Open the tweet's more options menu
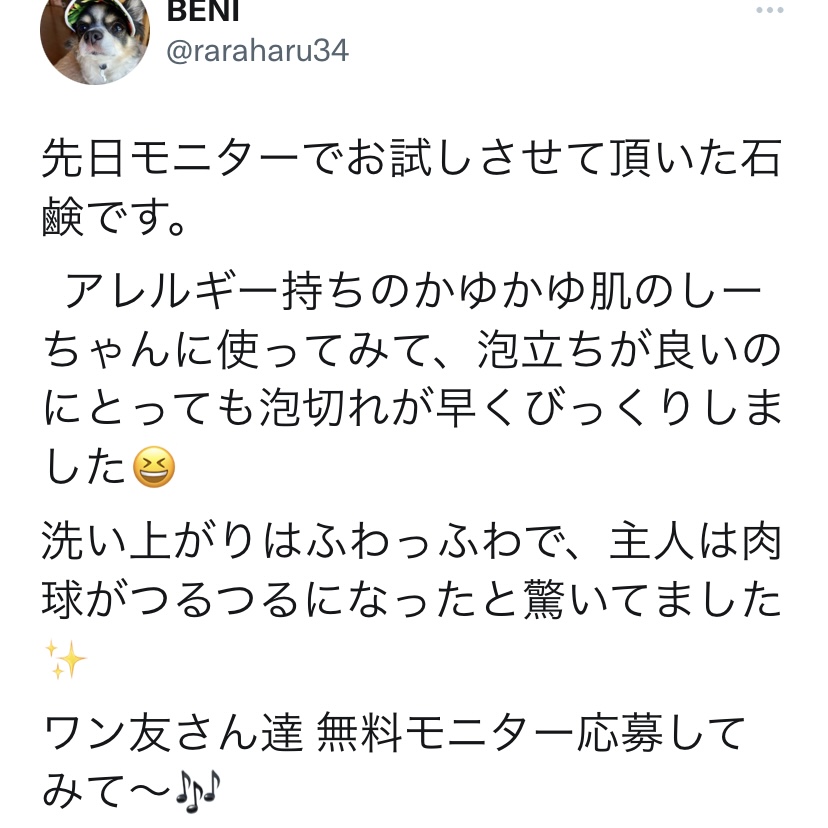828x828 pixels. click(769, 10)
